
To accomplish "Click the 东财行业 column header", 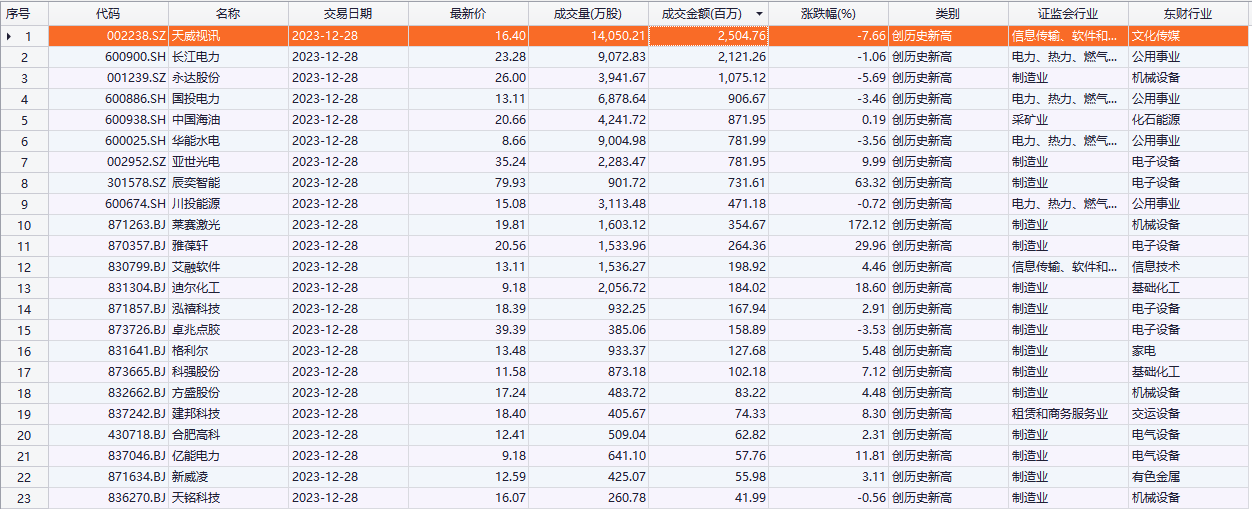I will 1188,14.
